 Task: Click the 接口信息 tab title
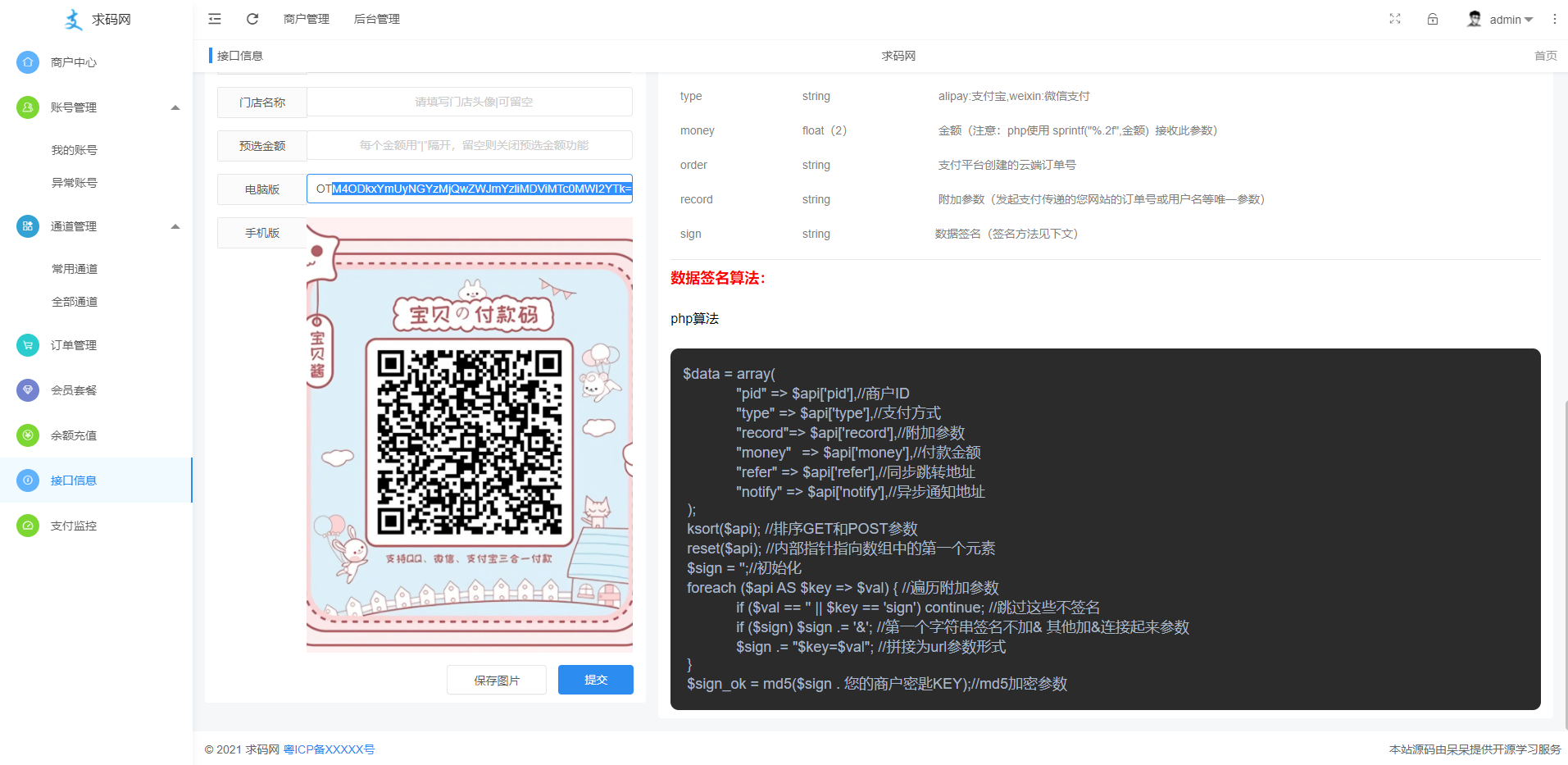point(240,56)
